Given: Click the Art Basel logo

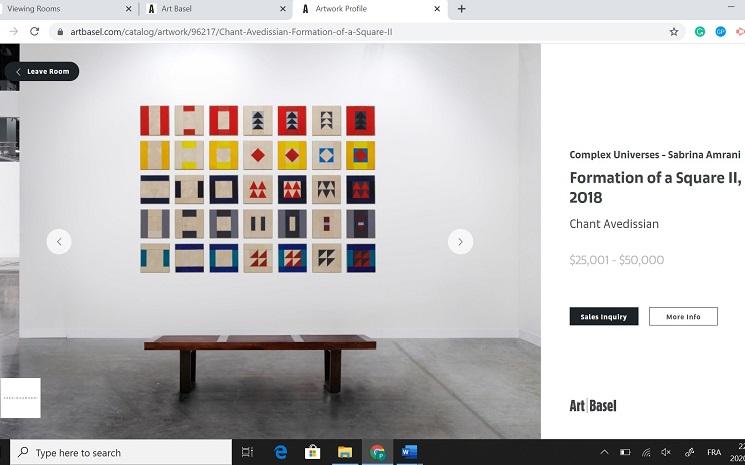Looking at the screenshot, I should pos(593,406).
